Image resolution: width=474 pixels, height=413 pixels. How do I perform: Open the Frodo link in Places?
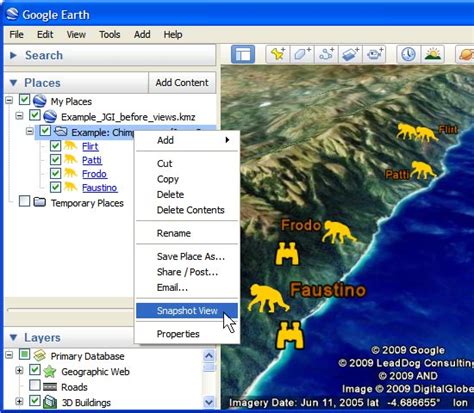click(94, 174)
